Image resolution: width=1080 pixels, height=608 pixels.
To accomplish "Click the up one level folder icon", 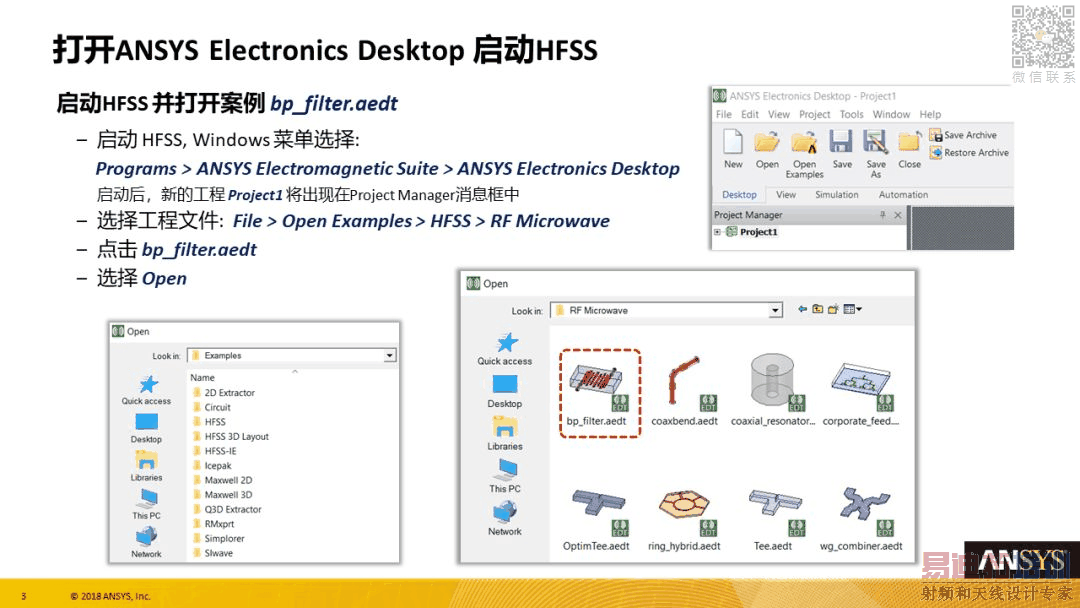I will [x=818, y=309].
